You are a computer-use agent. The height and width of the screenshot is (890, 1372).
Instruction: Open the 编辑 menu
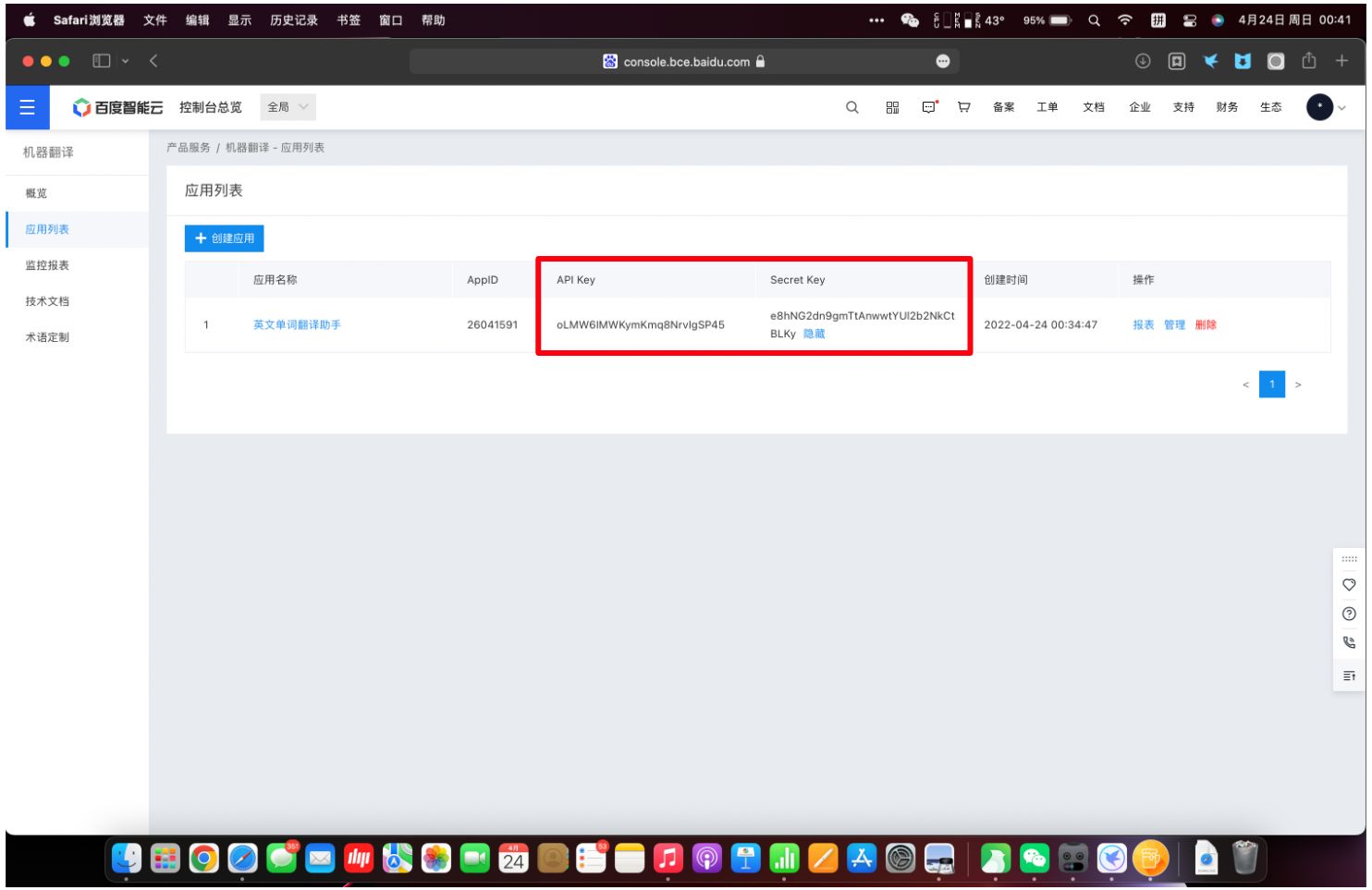(x=198, y=20)
